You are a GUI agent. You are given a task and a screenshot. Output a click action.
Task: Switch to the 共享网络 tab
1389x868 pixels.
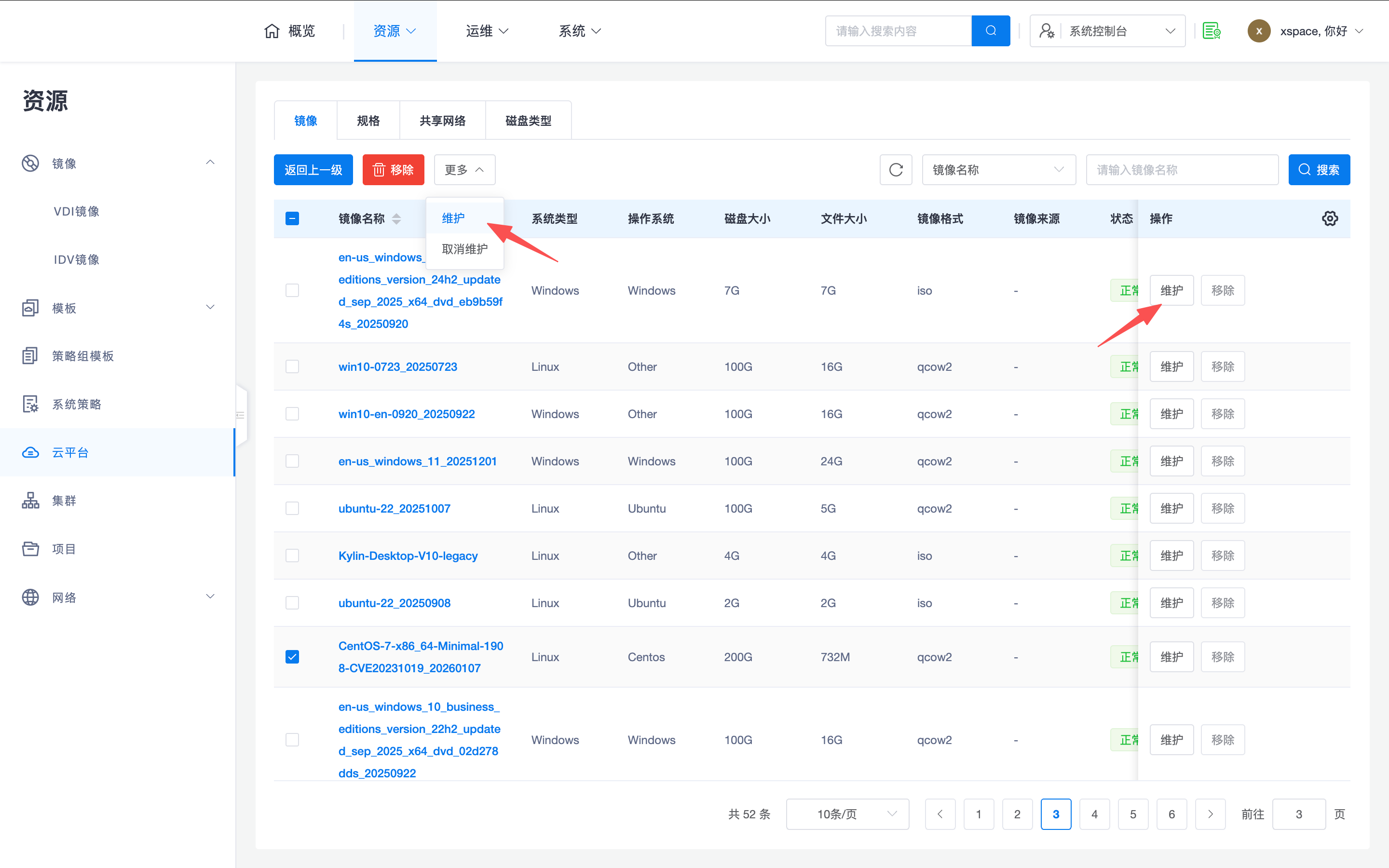click(x=442, y=121)
